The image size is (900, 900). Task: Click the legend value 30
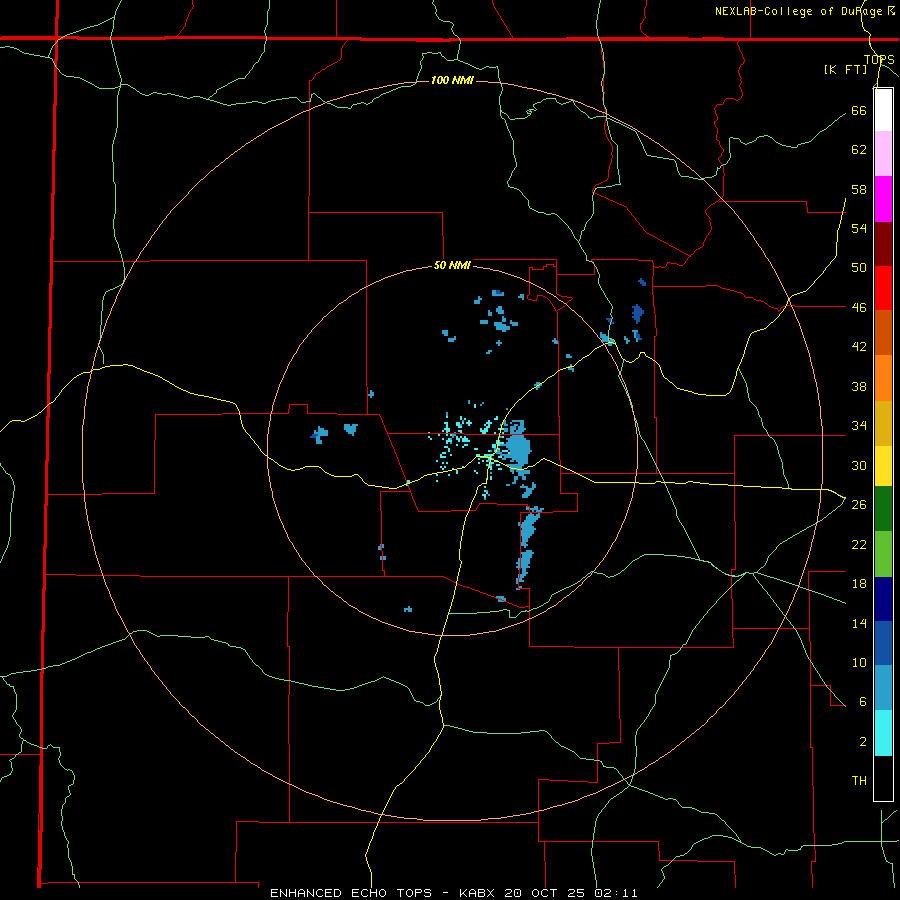click(859, 465)
